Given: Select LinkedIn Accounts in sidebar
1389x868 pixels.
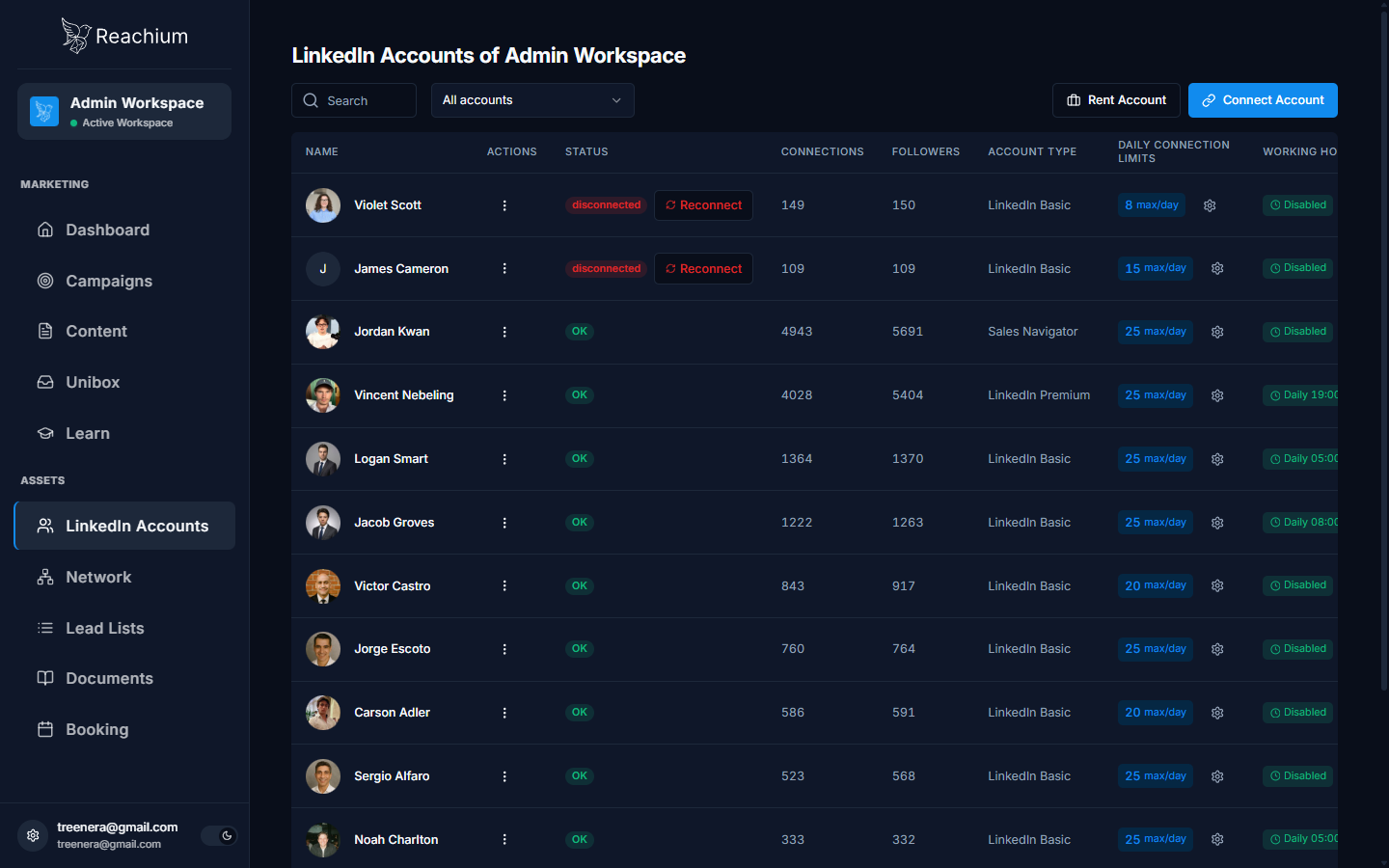Looking at the screenshot, I should [124, 526].
